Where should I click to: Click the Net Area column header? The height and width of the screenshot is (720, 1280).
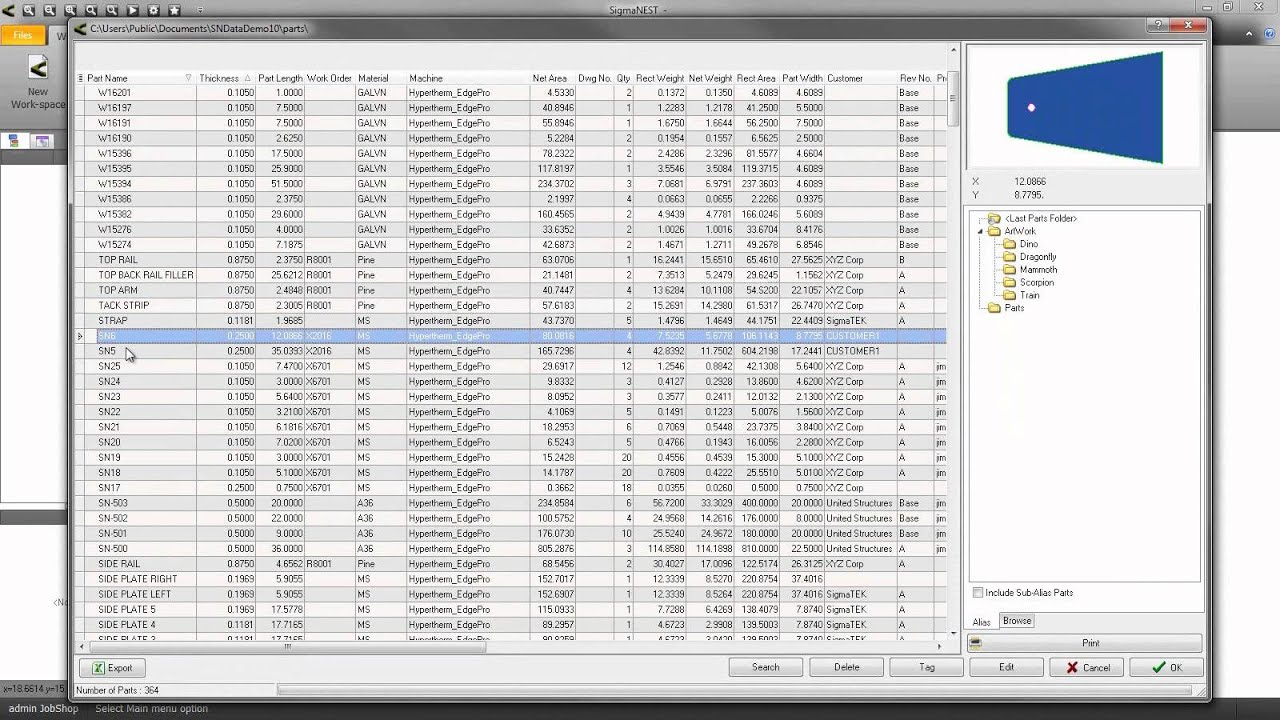[550, 78]
